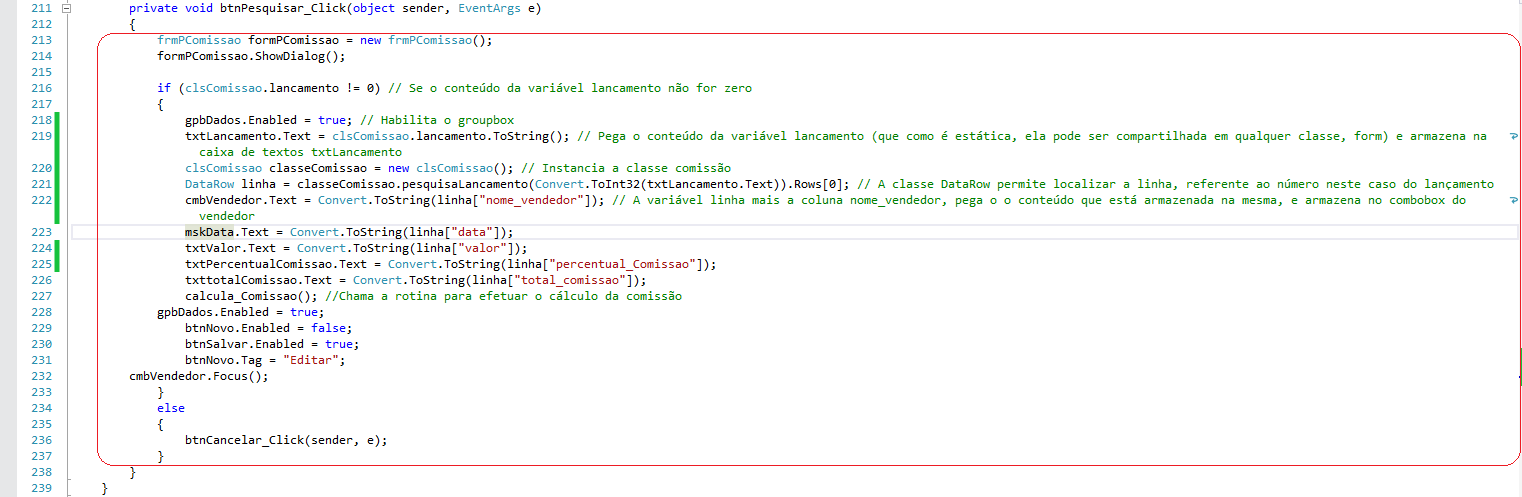Collapse the btnPesquisar_Click method outline
The width and height of the screenshot is (1522, 497).
click(67, 8)
